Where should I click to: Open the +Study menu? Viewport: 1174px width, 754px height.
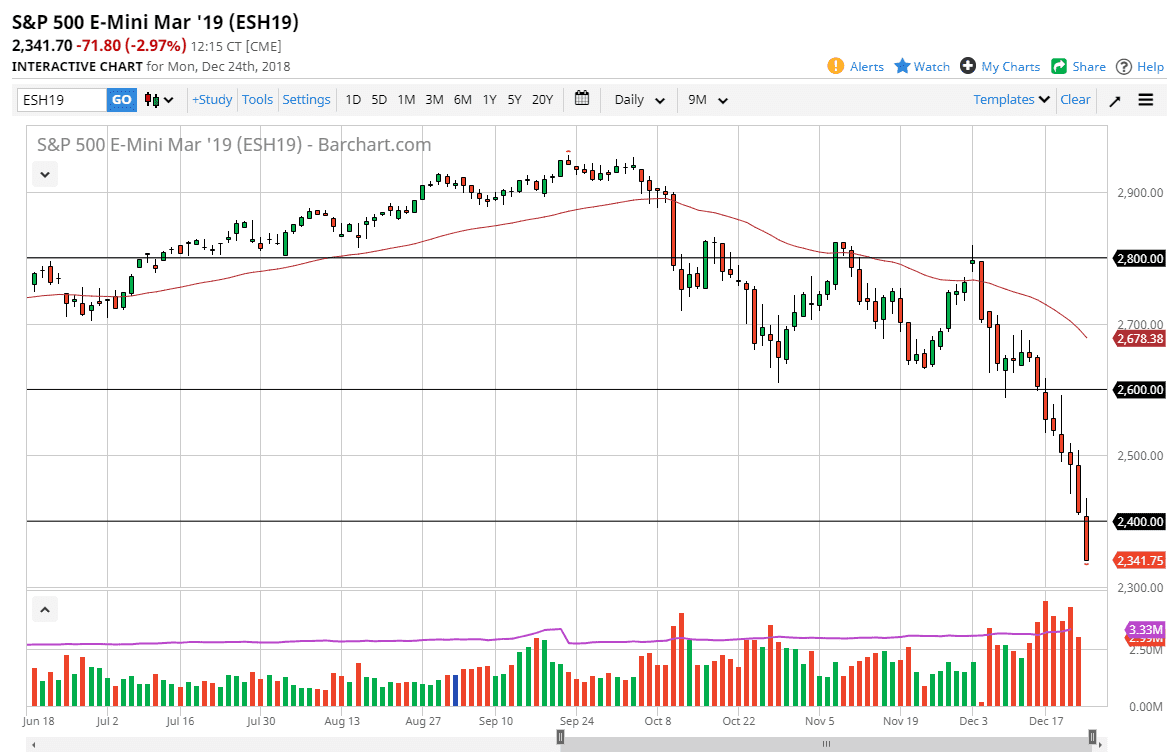tap(212, 99)
